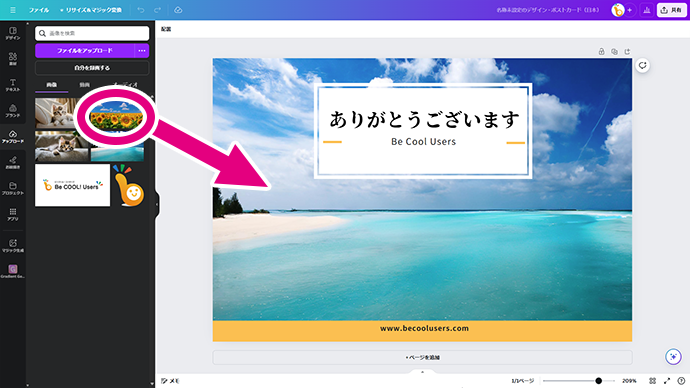This screenshot has width=690, height=388.
Task: Open the grid view icon
Action: pos(653,381)
